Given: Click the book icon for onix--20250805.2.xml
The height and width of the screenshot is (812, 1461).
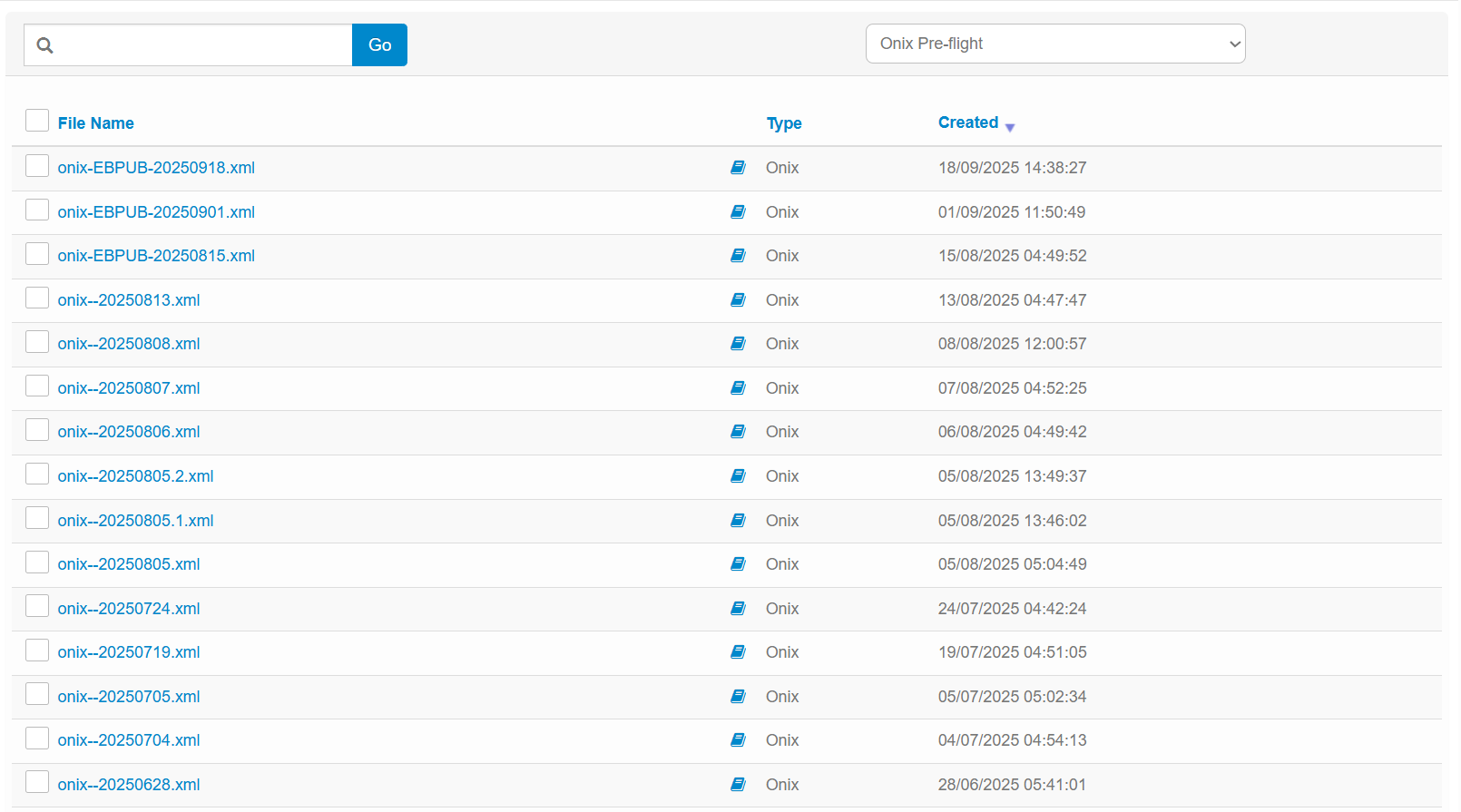Looking at the screenshot, I should click(738, 476).
